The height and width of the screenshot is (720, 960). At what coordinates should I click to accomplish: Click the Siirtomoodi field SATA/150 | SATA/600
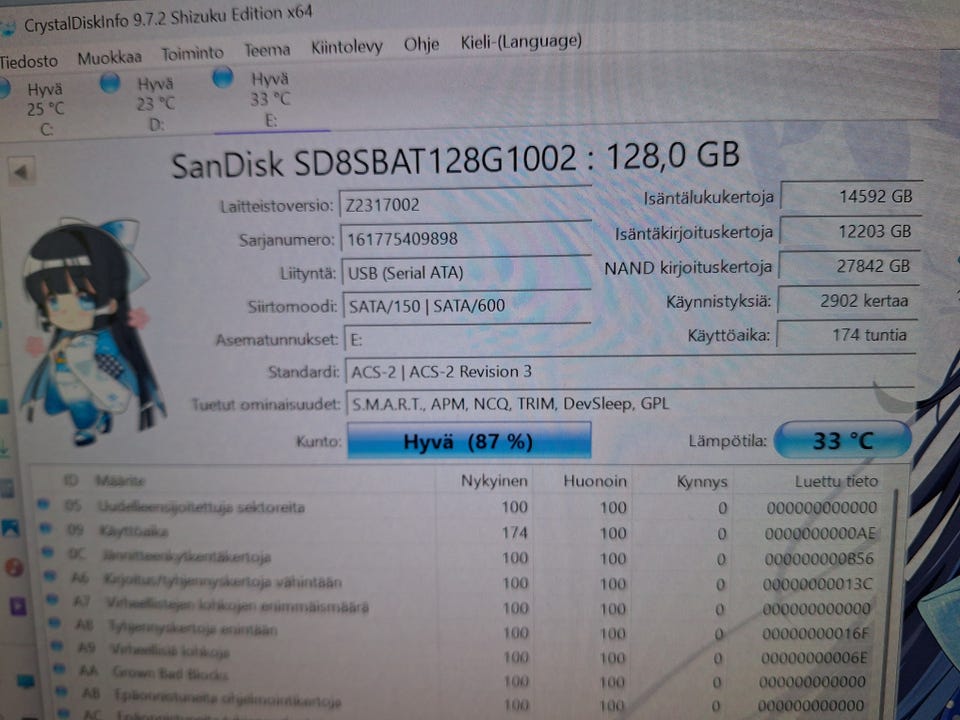pyautogui.click(x=467, y=306)
